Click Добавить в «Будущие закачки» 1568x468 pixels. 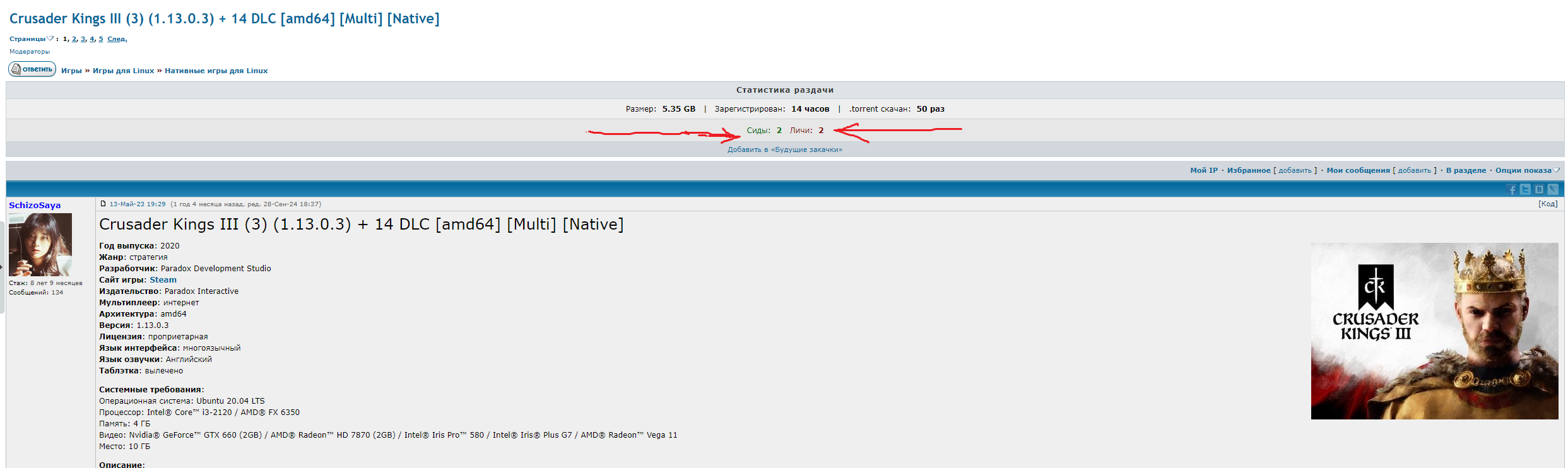tap(785, 149)
